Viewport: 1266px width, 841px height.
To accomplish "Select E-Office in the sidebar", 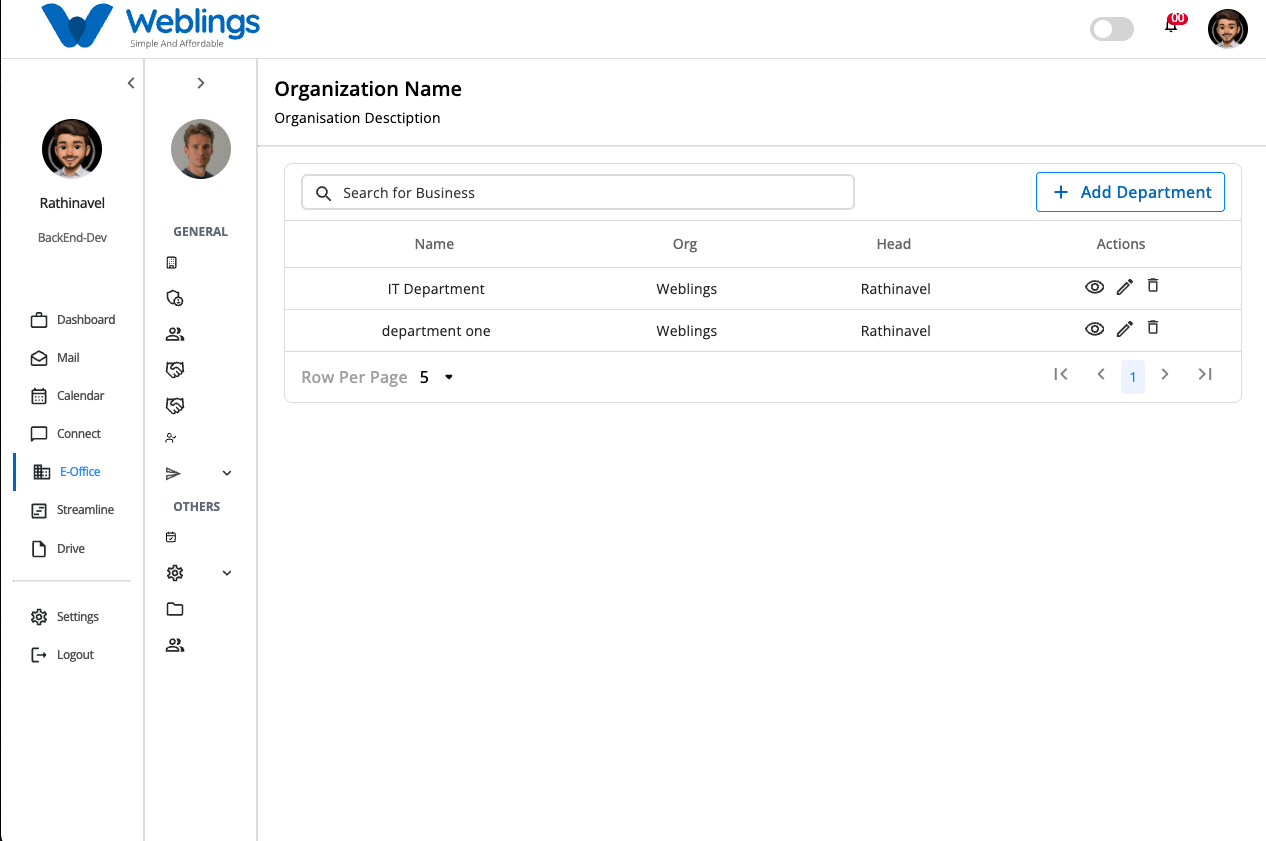I will 66,472.
